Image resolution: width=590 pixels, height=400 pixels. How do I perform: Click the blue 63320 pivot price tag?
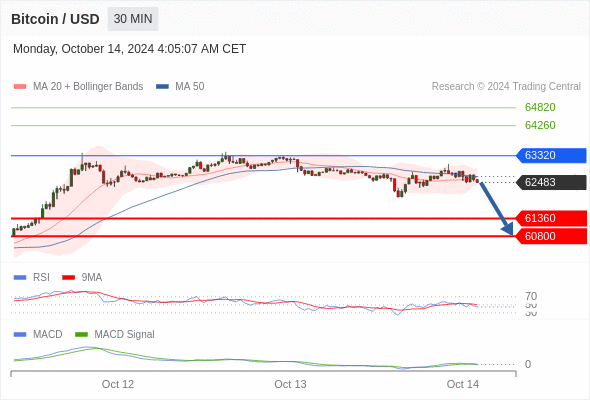coord(551,155)
